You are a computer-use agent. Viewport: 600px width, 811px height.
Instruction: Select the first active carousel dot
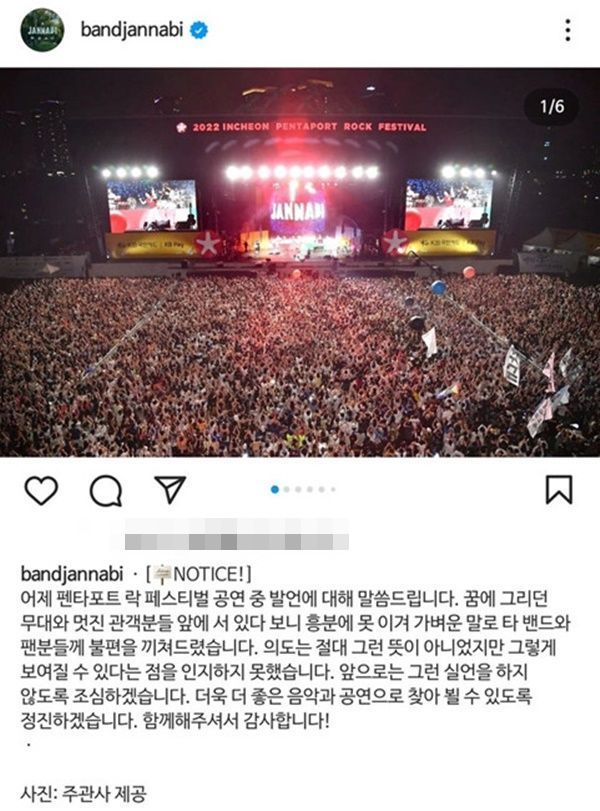tap(275, 489)
